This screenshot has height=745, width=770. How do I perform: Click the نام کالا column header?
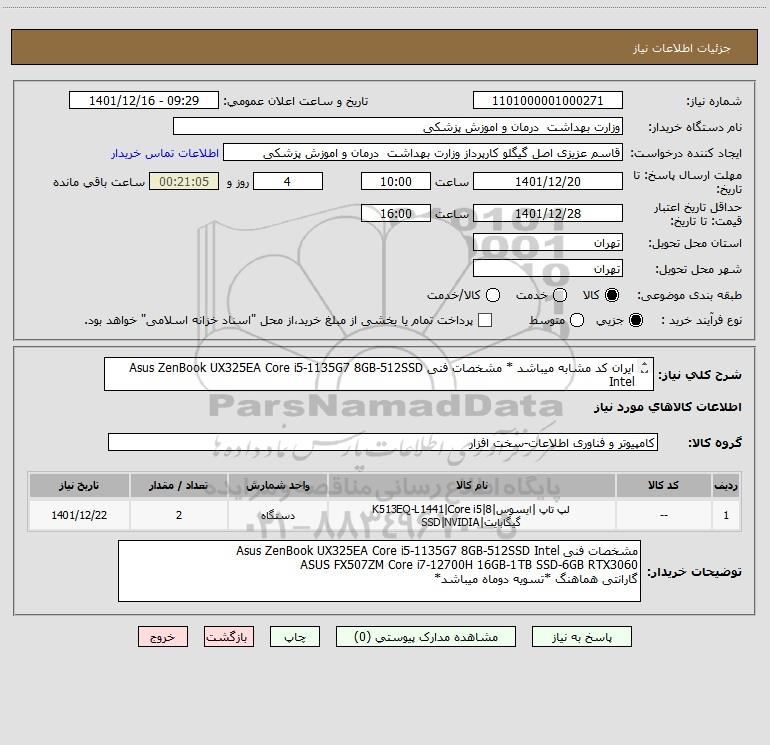click(x=471, y=485)
